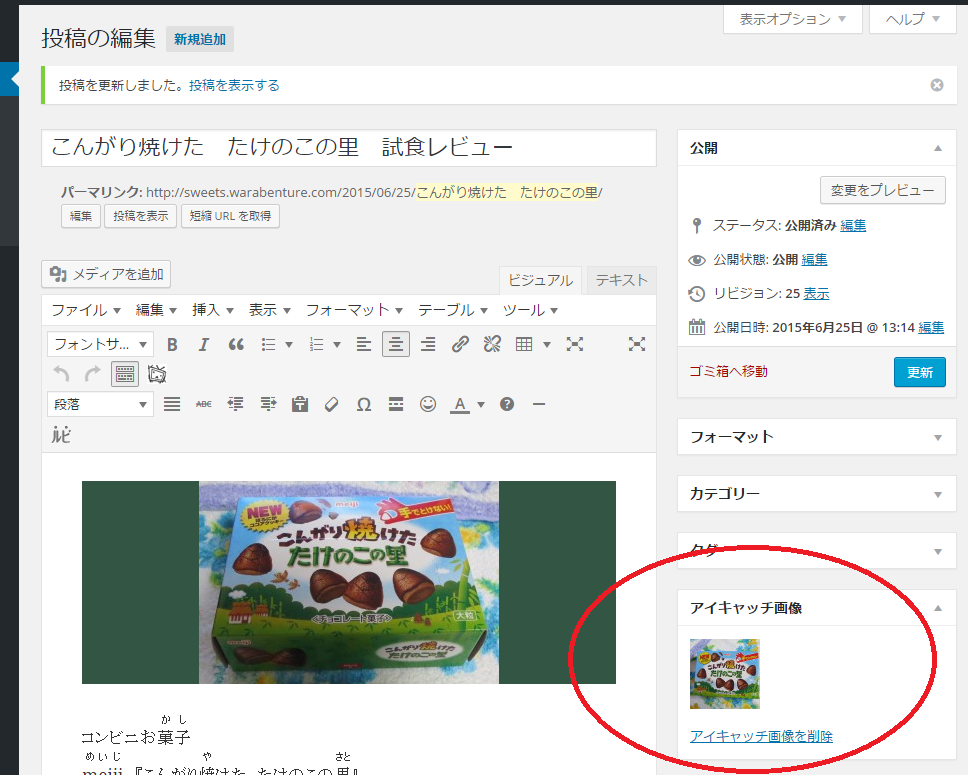Expand the カテゴリー panel

[938, 494]
